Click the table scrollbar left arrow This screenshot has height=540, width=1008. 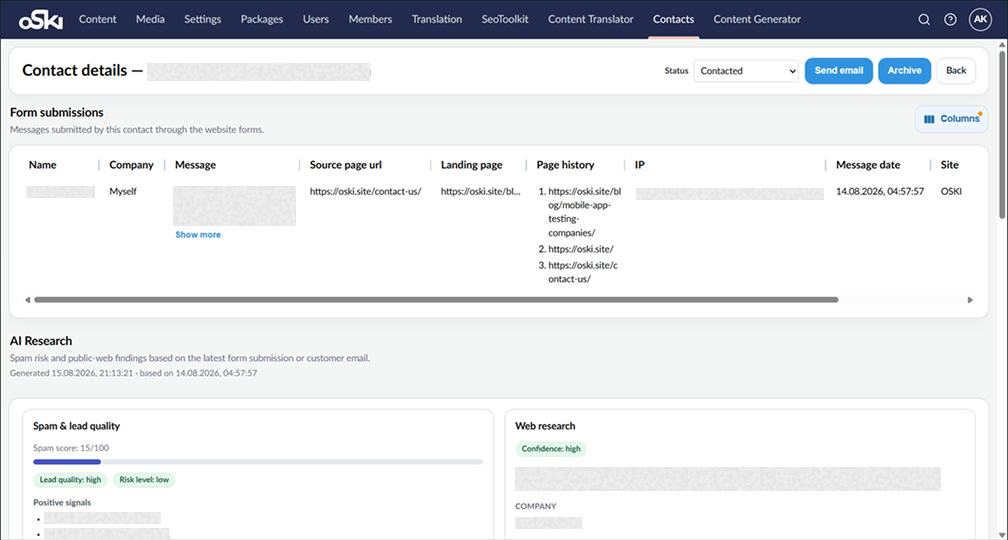pyautogui.click(x=27, y=300)
